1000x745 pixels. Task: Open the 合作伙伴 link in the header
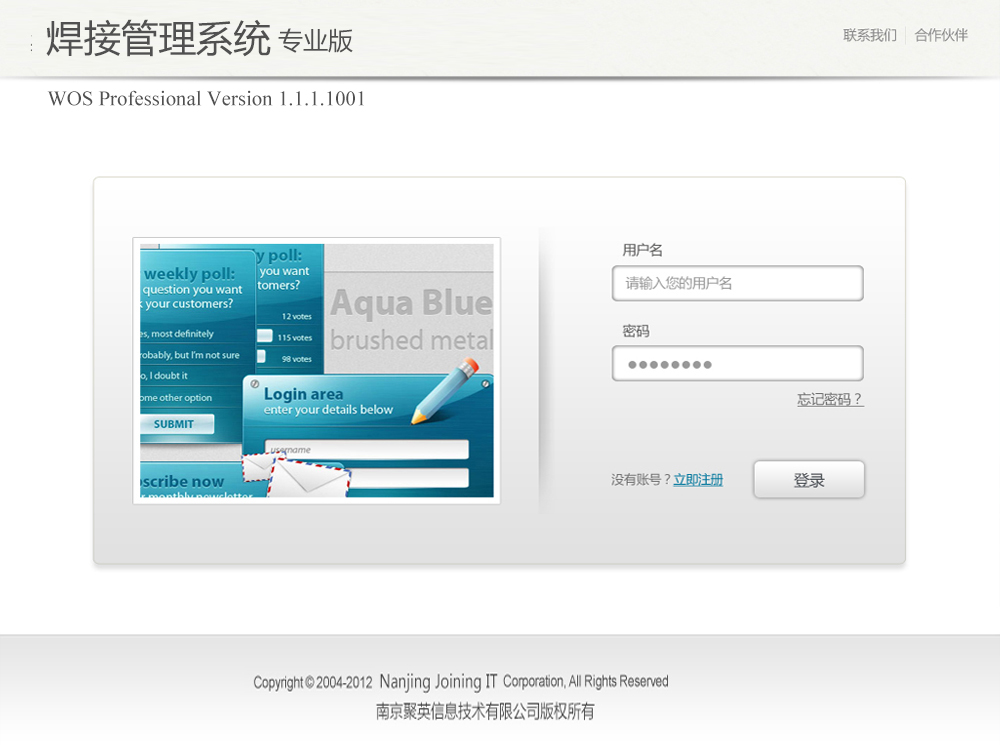tap(941, 36)
